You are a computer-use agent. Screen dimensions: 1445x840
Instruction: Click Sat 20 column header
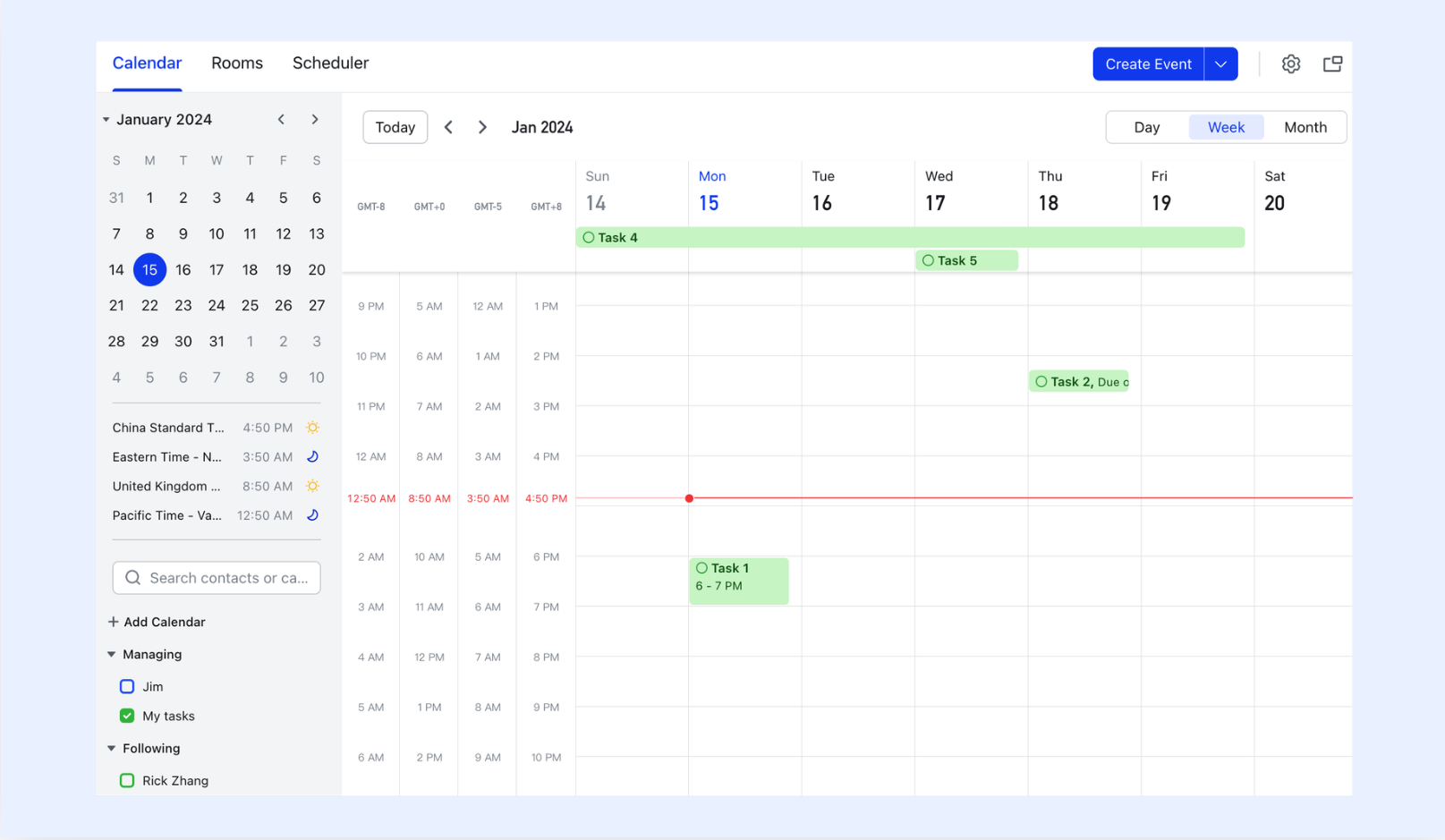1275,191
